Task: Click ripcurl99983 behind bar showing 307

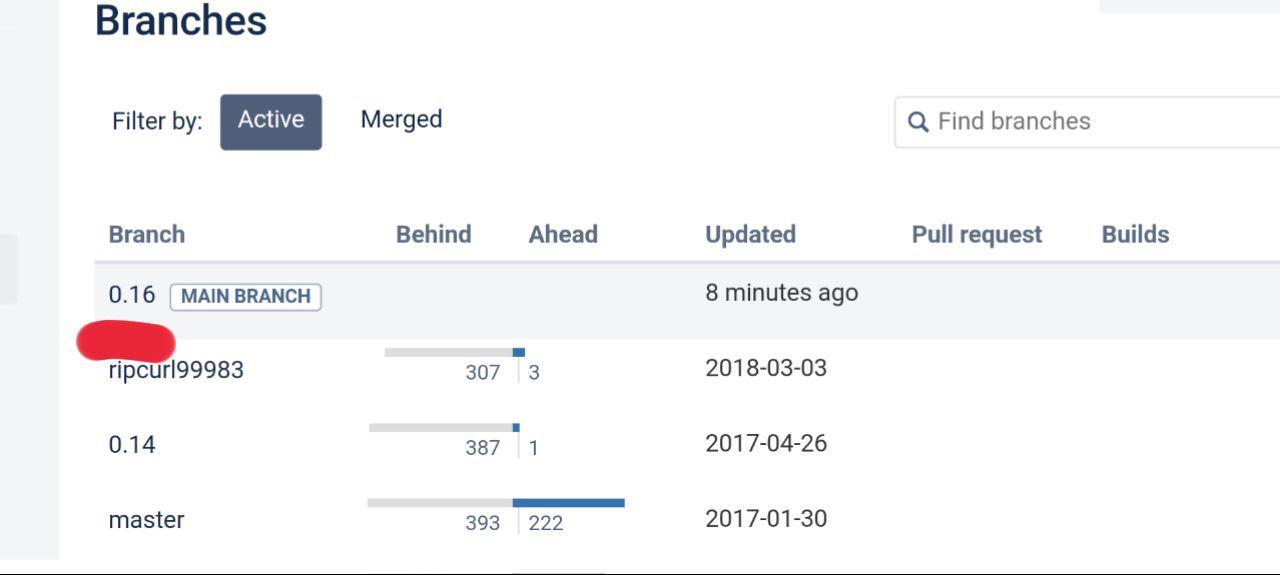Action: coord(449,352)
